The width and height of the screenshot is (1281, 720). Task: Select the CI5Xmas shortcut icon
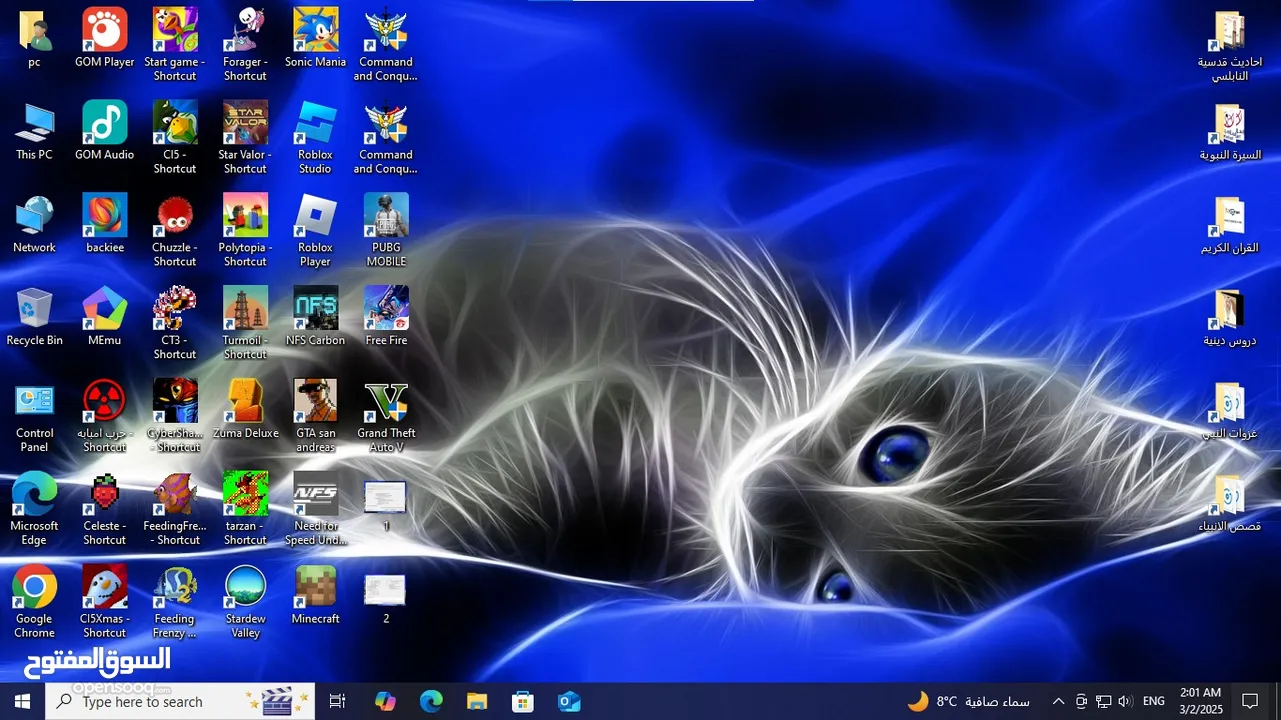point(104,603)
